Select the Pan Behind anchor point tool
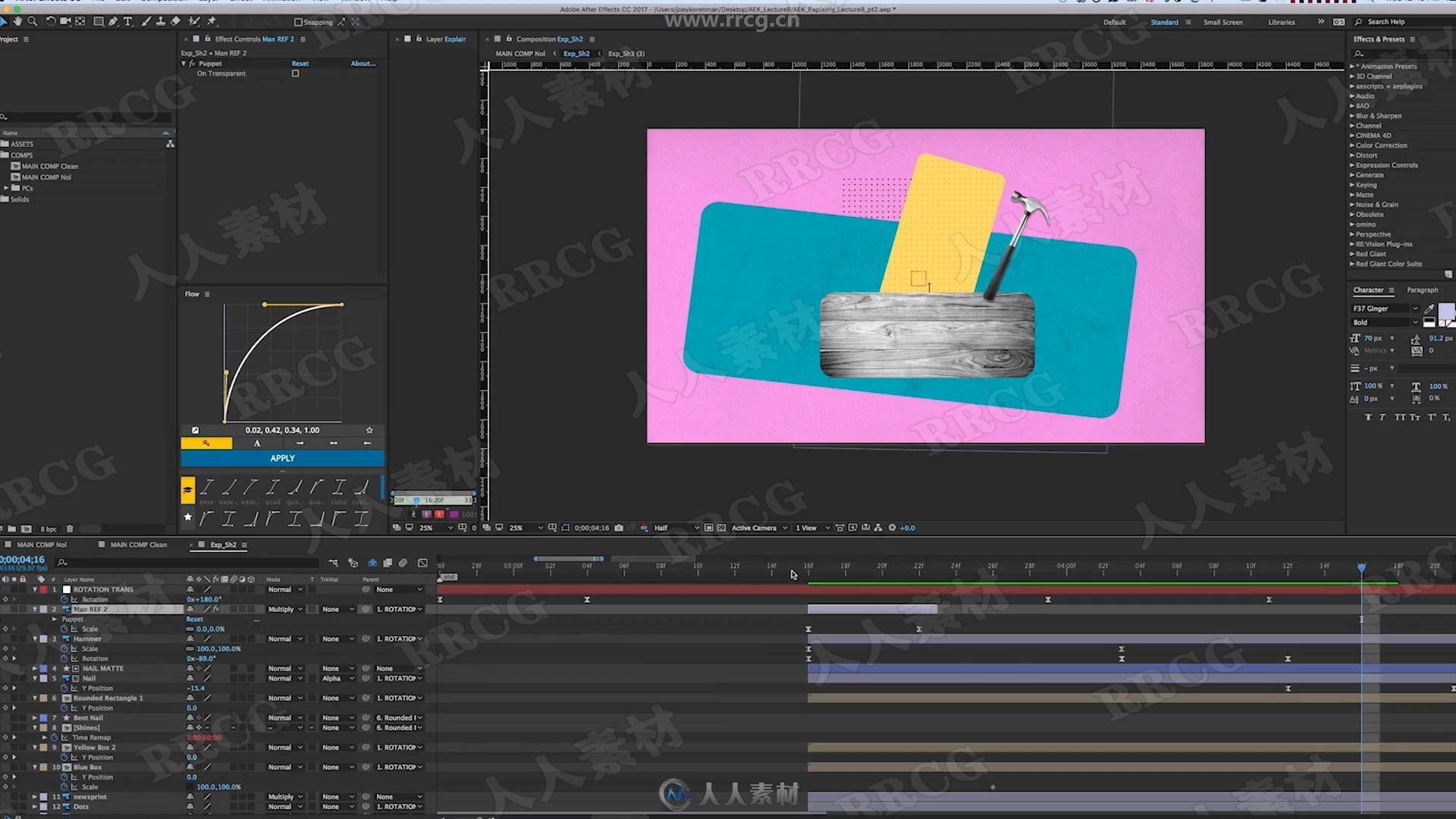1456x819 pixels. coord(80,21)
